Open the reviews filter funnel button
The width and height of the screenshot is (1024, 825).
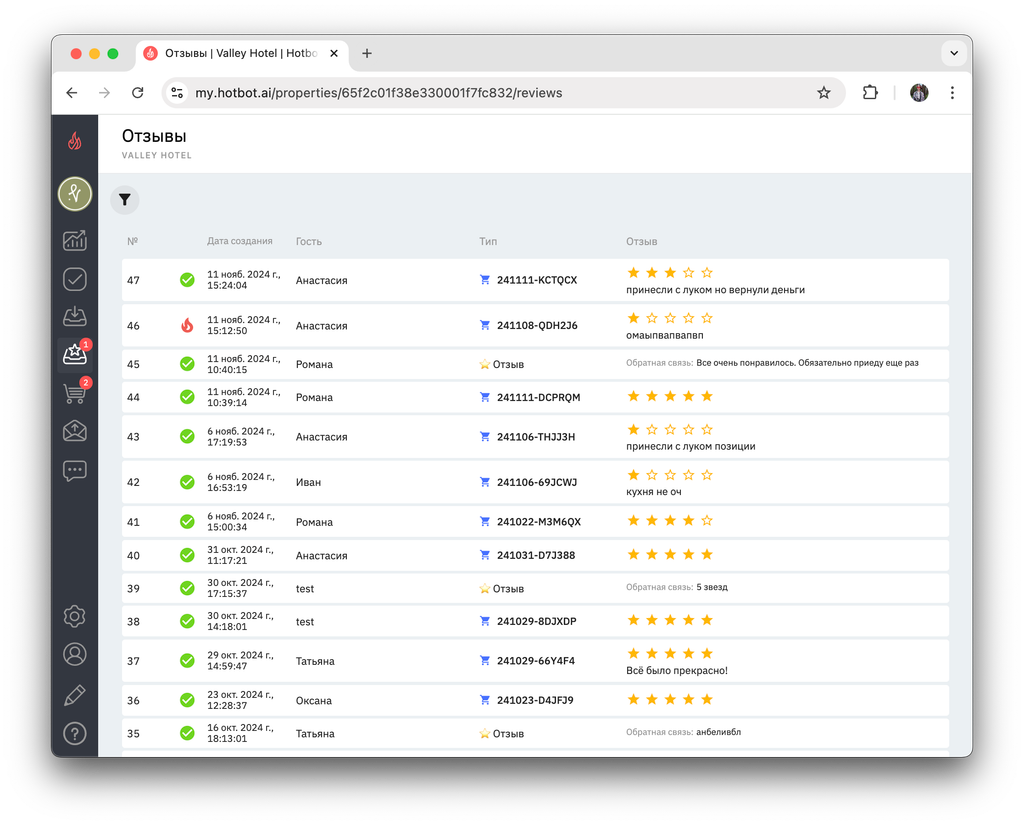[x=125, y=200]
